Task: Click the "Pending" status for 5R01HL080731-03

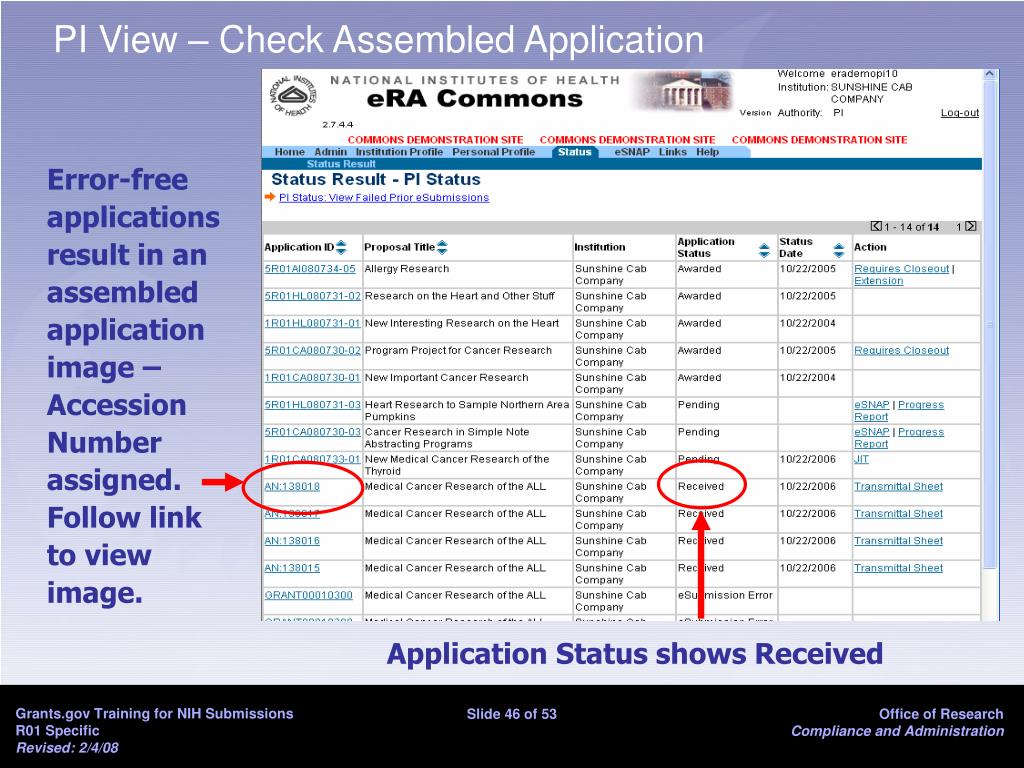Action: point(698,405)
